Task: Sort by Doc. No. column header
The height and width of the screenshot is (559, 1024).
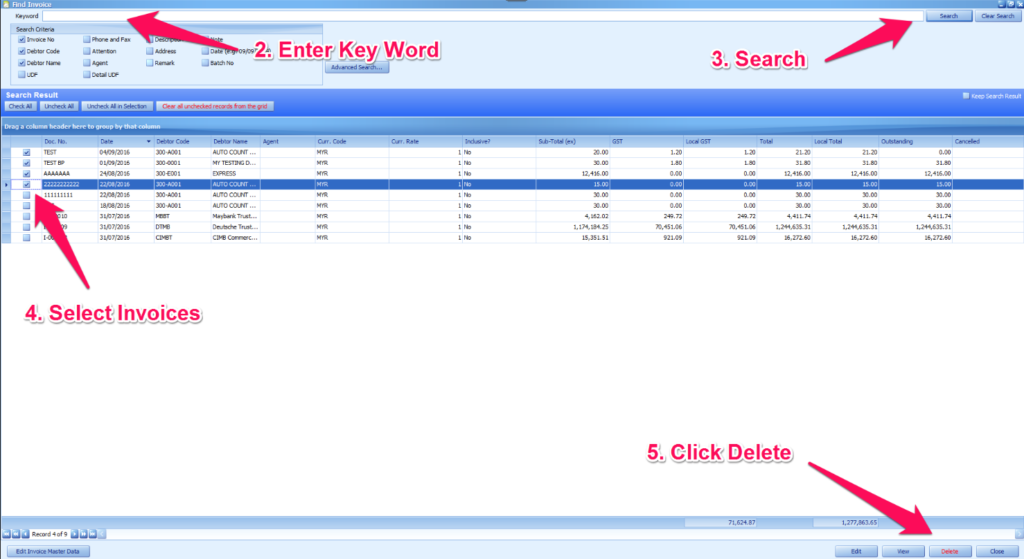Action: pyautogui.click(x=69, y=142)
